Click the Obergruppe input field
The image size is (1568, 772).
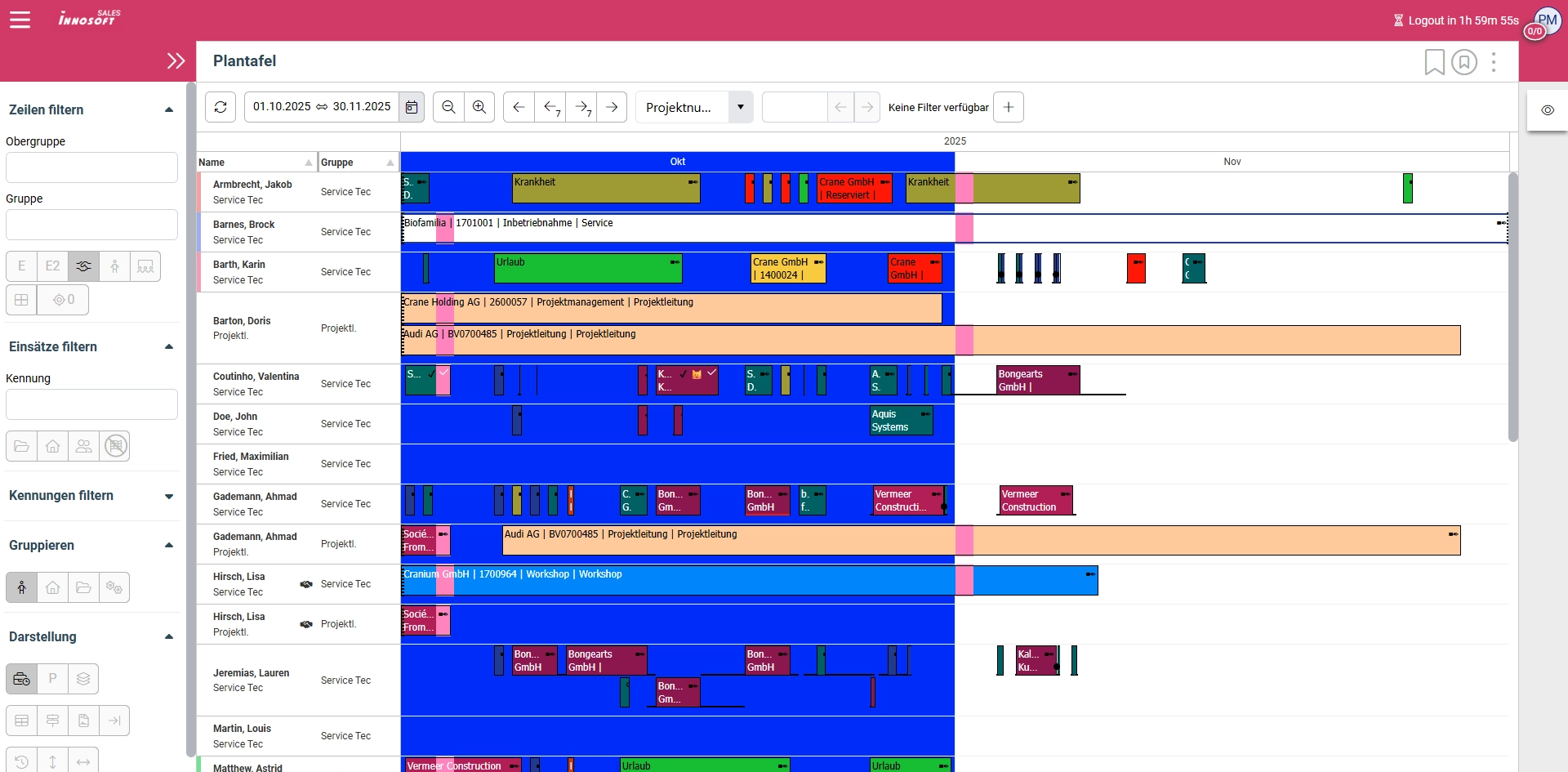tap(91, 167)
